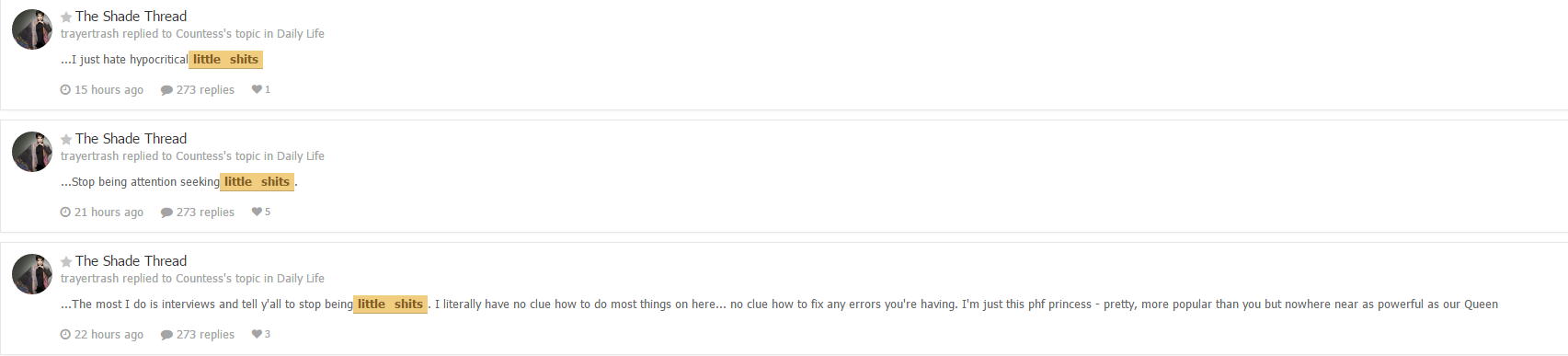Click the star icon in the third result

click(x=66, y=261)
